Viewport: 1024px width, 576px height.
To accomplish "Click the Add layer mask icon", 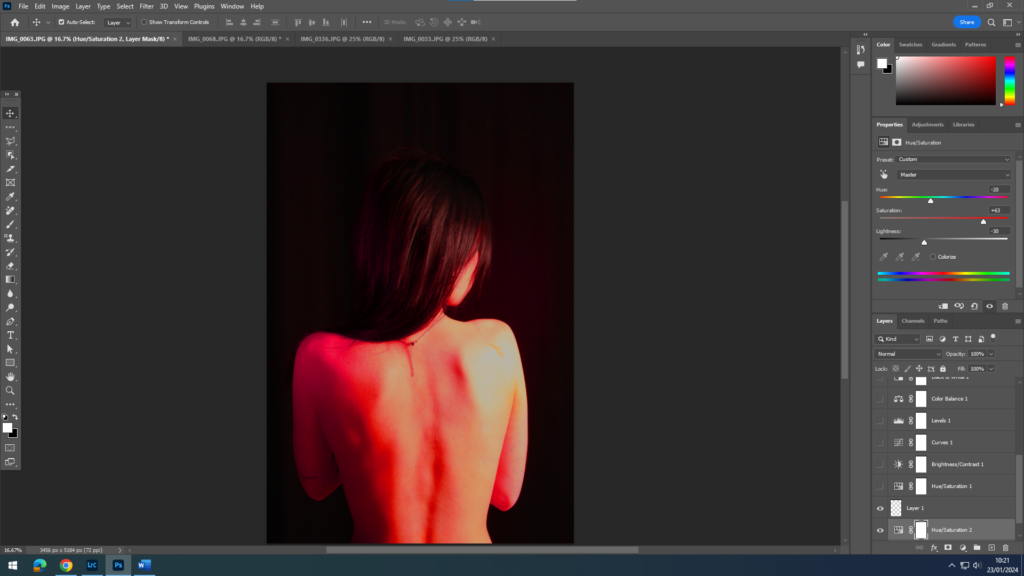I will point(948,548).
